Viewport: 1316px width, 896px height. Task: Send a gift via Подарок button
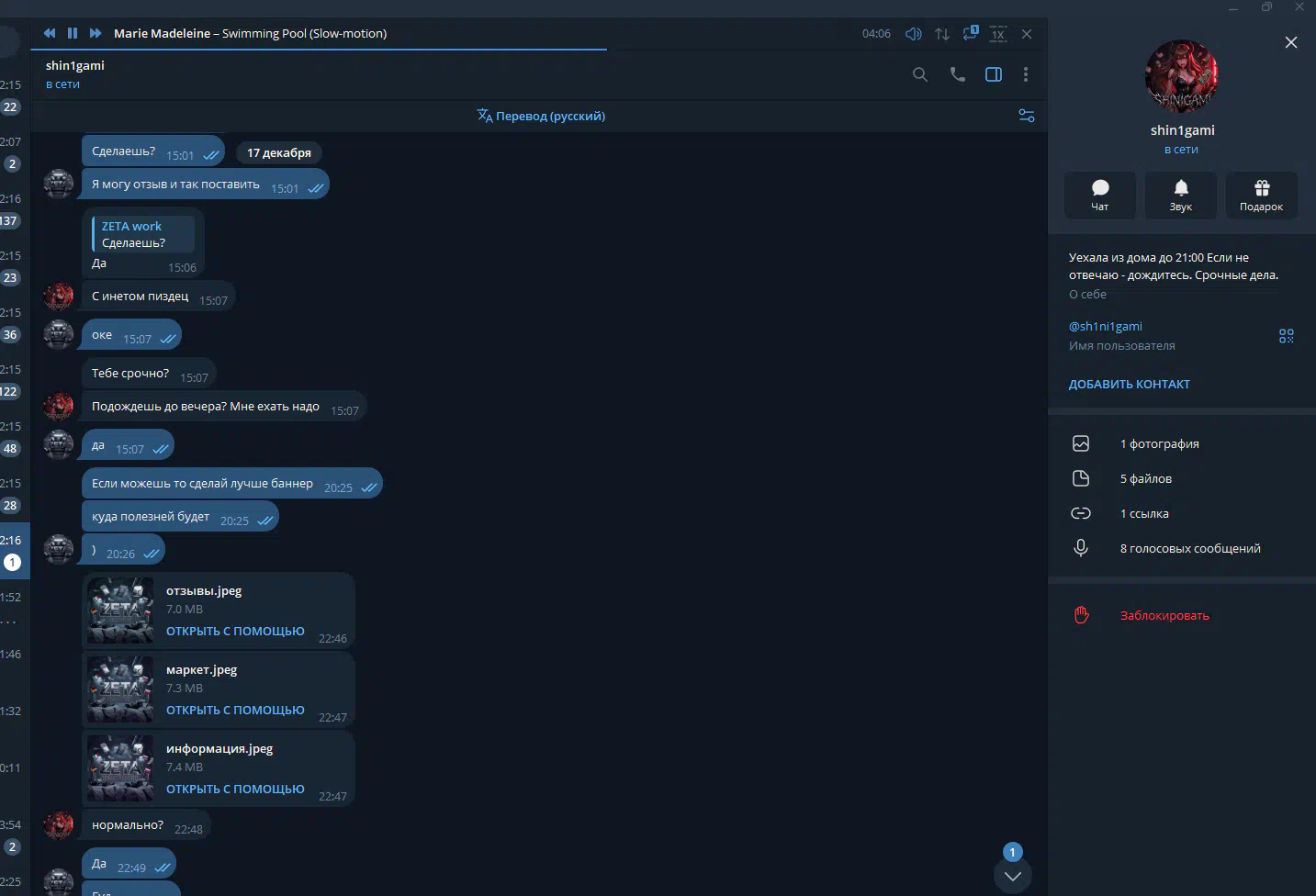pyautogui.click(x=1261, y=195)
